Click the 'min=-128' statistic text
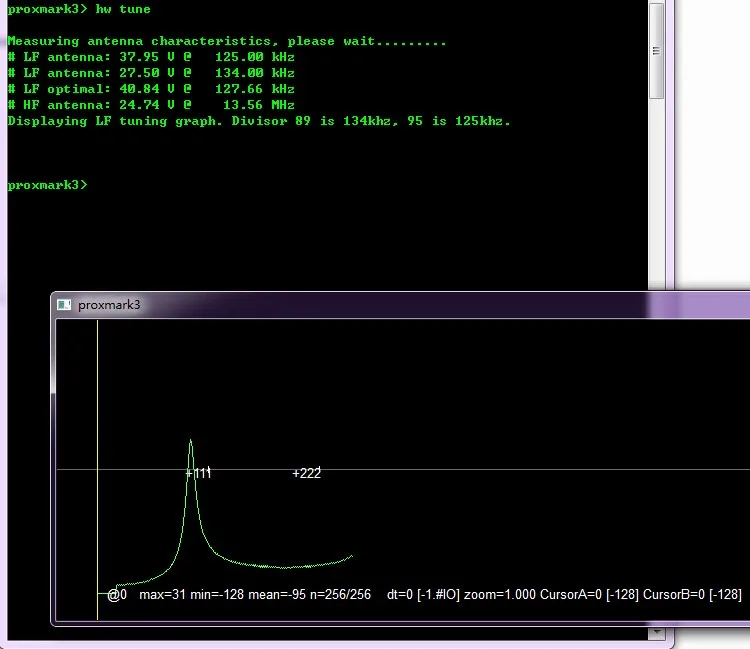 [217, 594]
